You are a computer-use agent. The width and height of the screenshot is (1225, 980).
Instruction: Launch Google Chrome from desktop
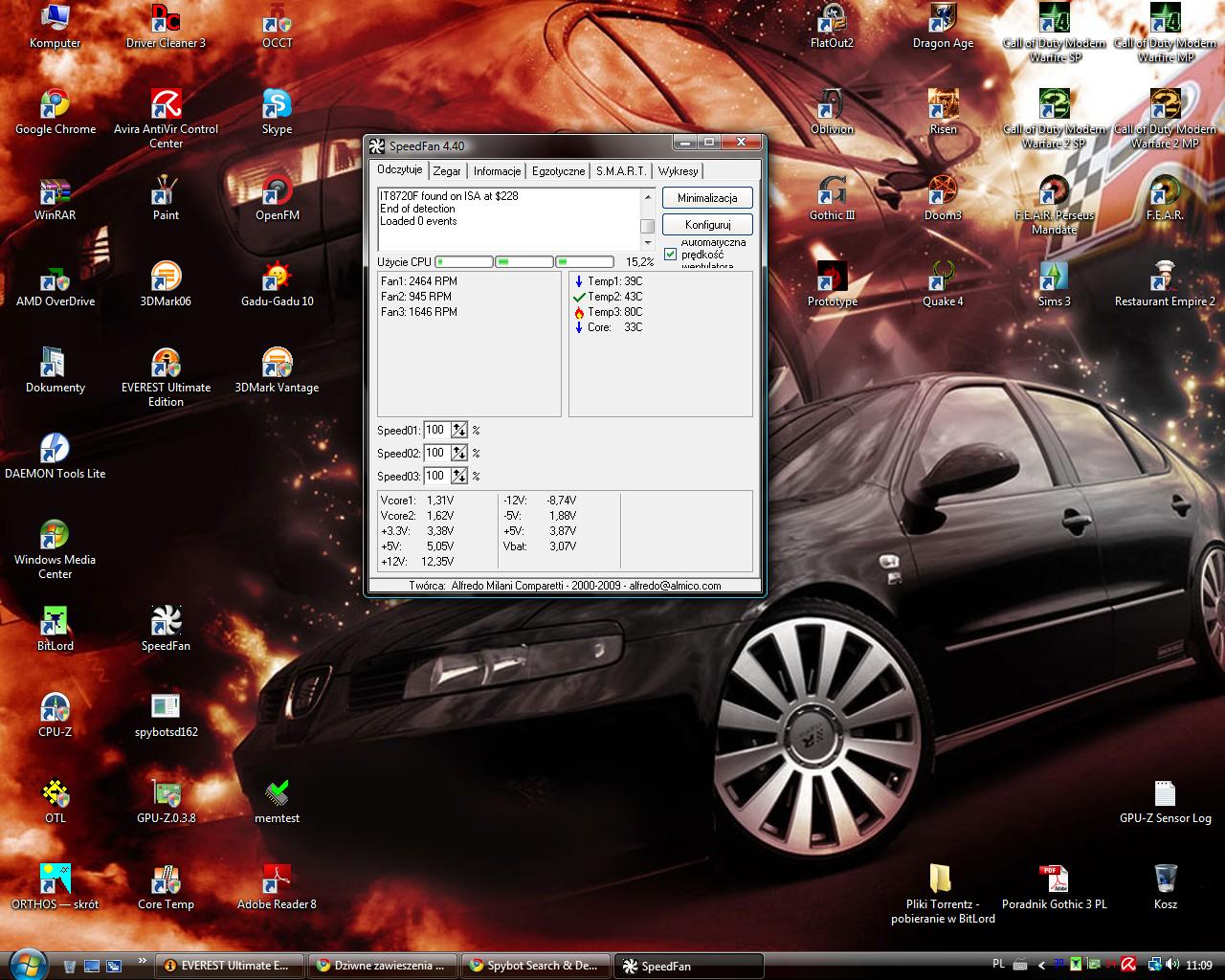(55, 112)
